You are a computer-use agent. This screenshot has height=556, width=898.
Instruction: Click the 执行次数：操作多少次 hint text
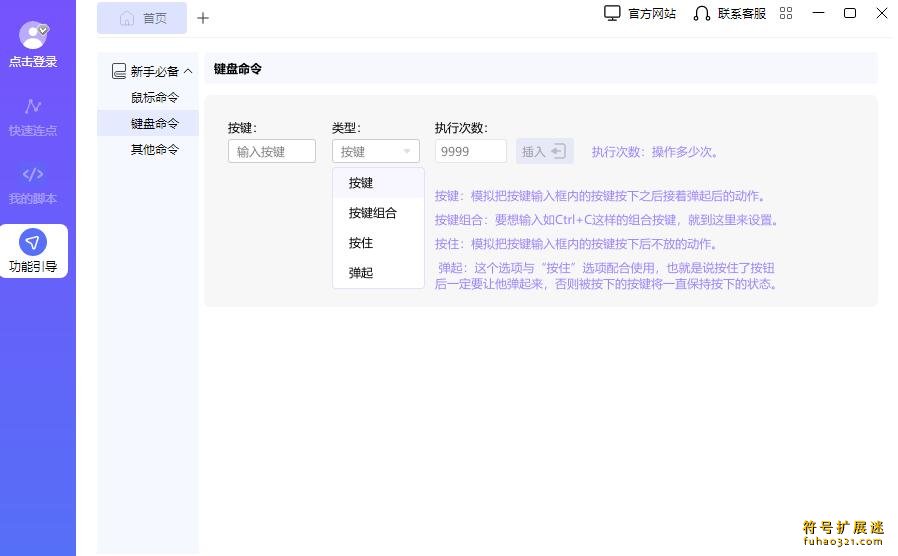pyautogui.click(x=655, y=152)
